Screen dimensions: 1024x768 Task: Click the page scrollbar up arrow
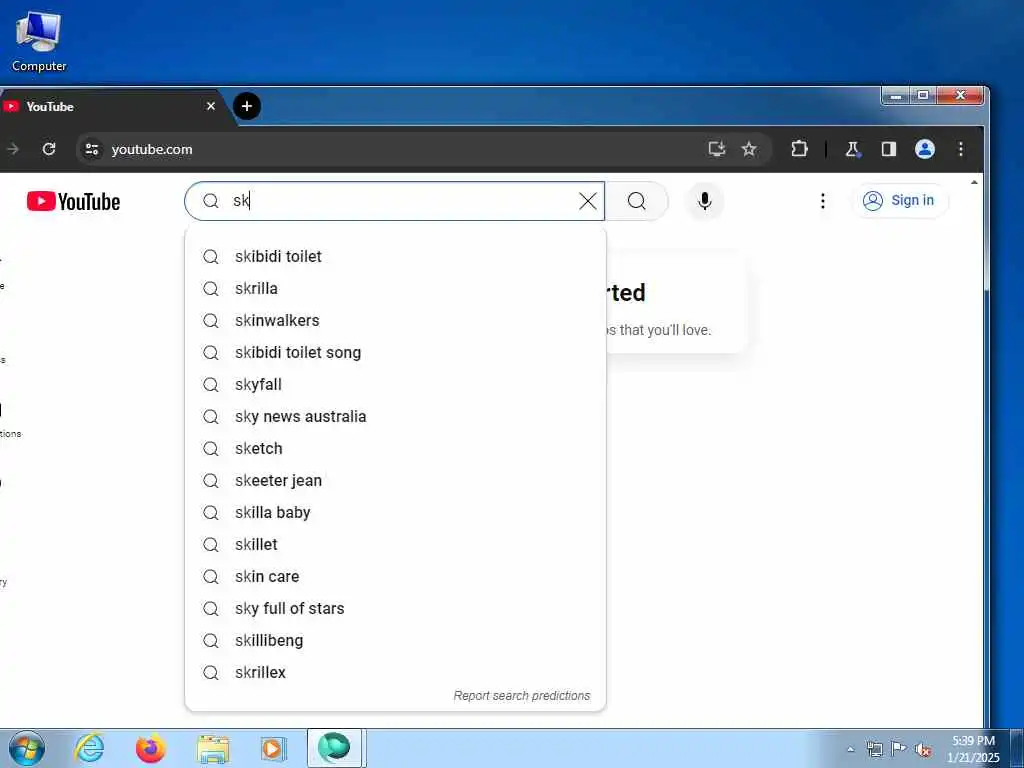974,182
